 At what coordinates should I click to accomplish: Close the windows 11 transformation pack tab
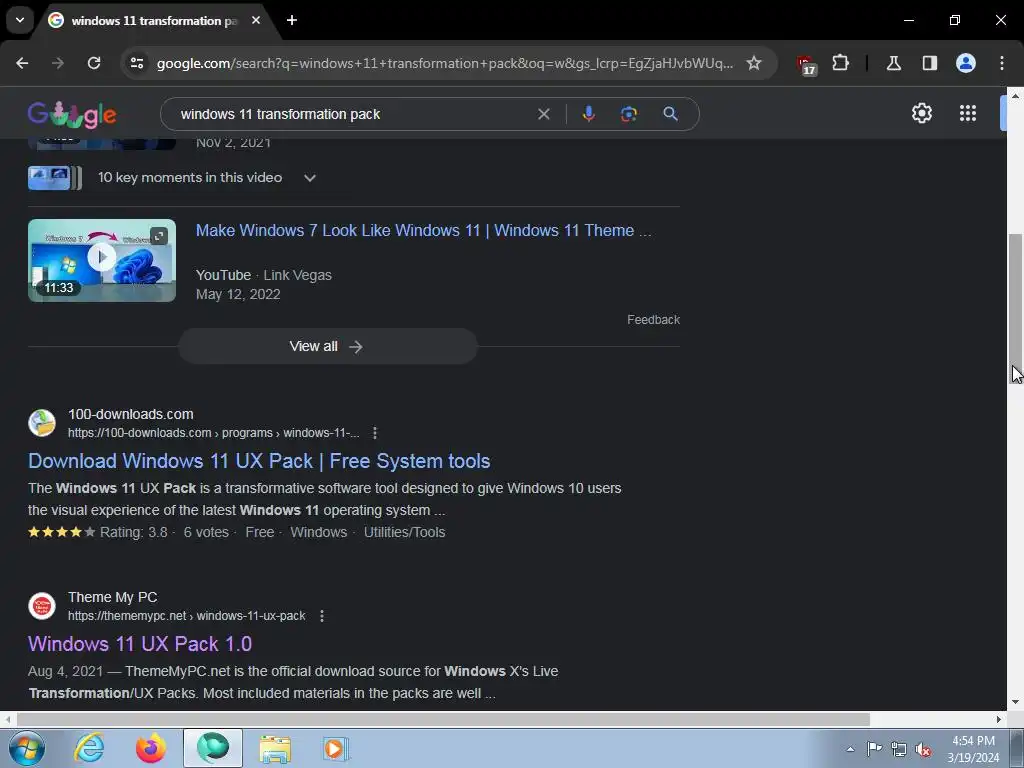tap(256, 20)
